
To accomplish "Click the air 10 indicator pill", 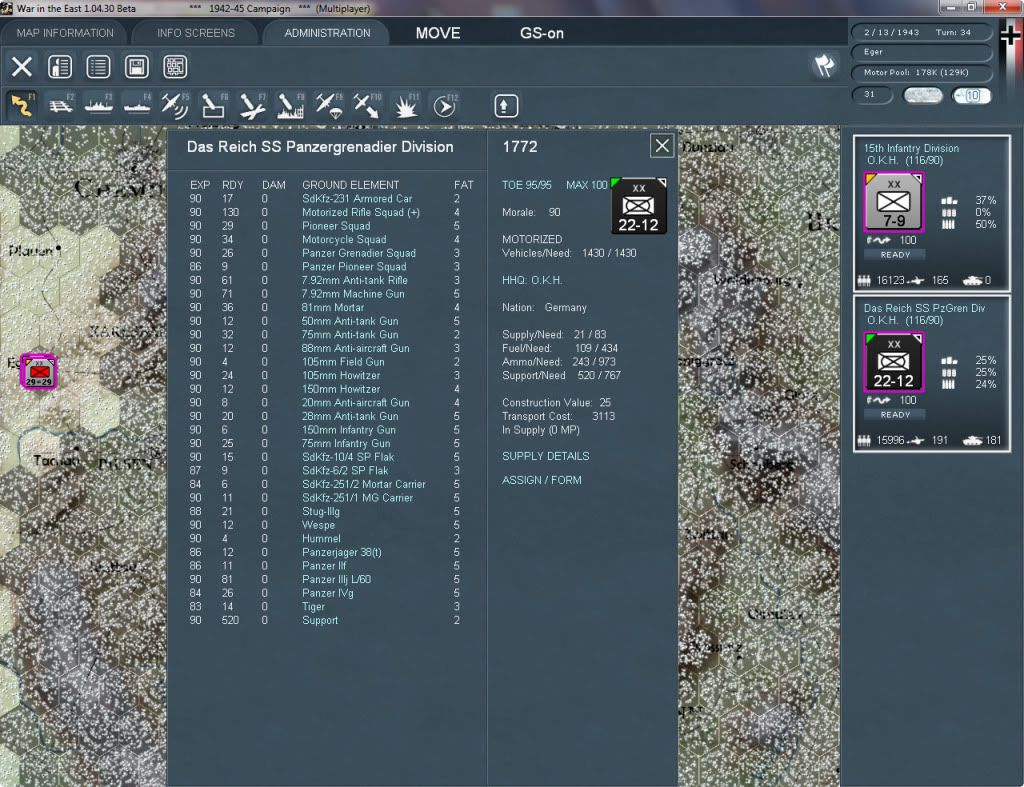I will point(970,95).
